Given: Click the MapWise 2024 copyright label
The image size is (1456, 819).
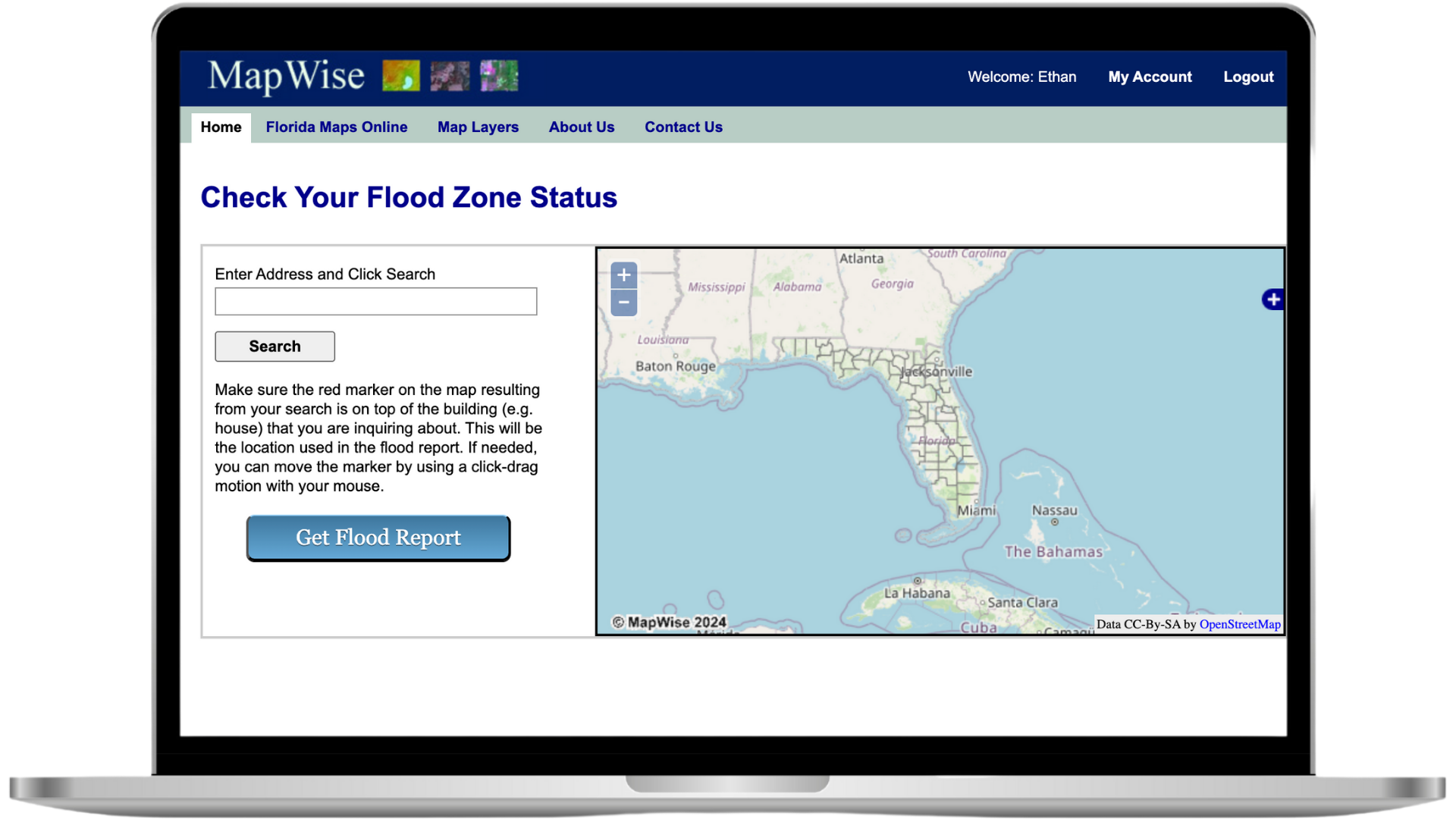Looking at the screenshot, I should (x=669, y=622).
